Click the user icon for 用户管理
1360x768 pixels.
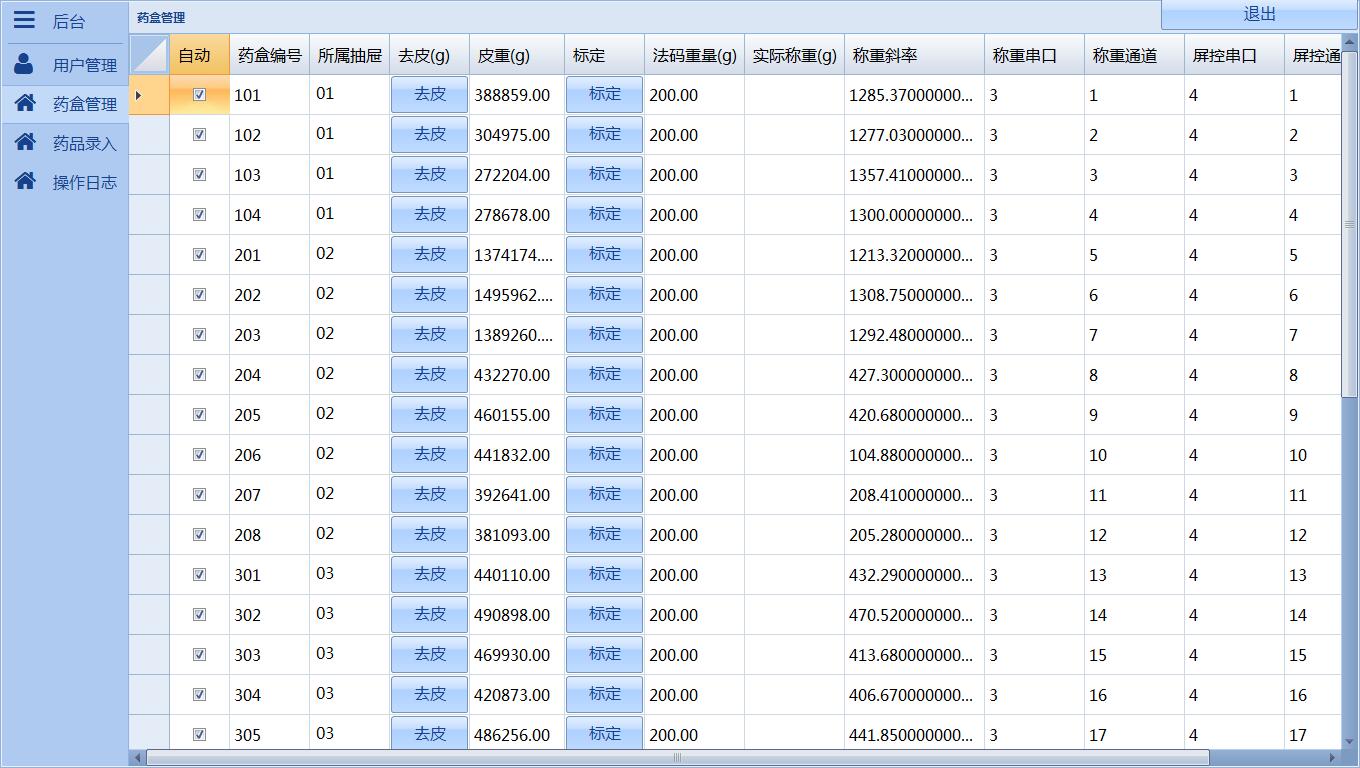tap(24, 64)
